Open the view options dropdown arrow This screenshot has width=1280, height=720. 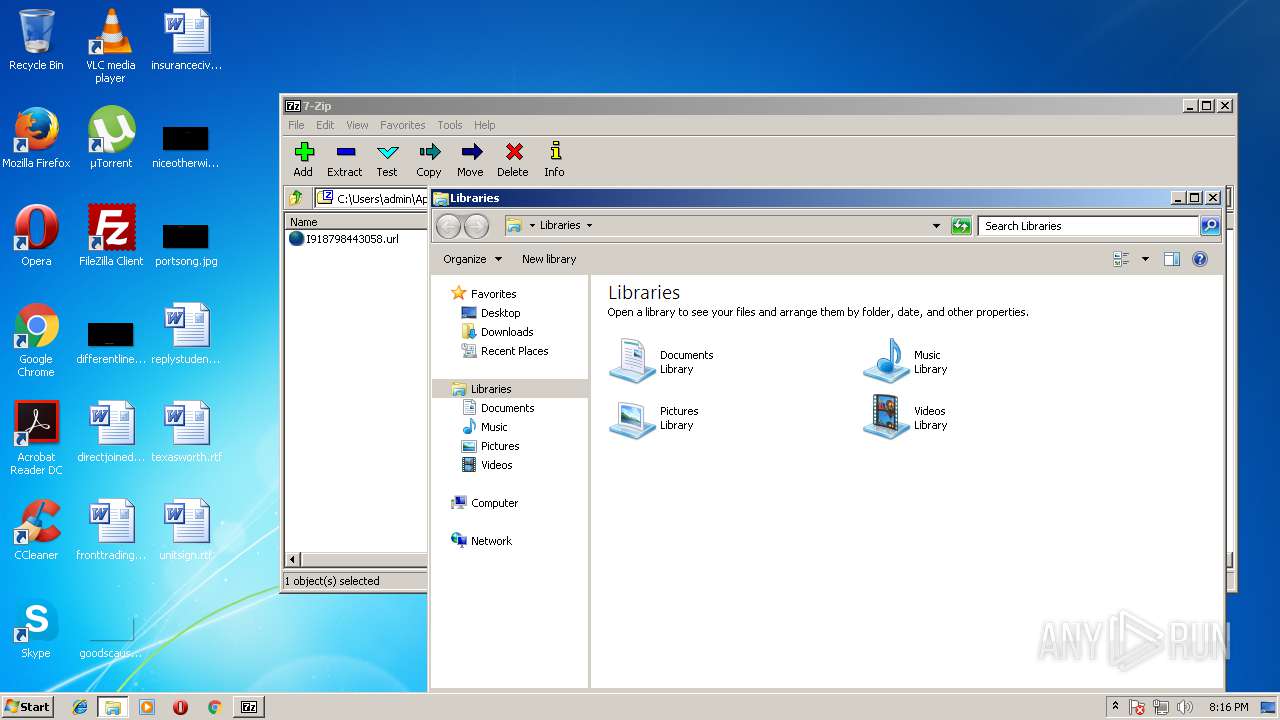(x=1145, y=259)
